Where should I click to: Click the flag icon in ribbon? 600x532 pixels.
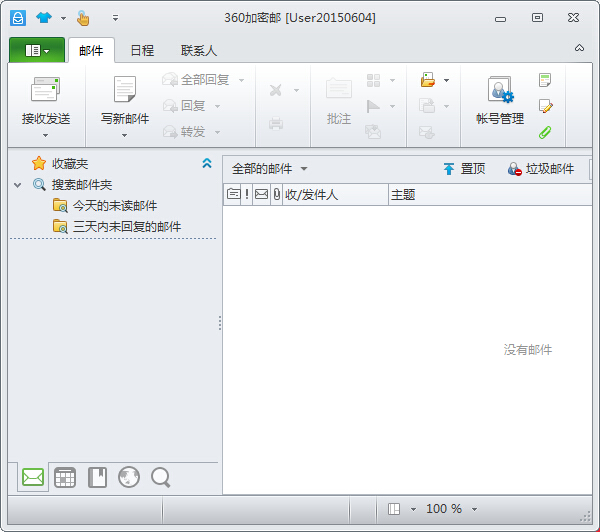(373, 106)
